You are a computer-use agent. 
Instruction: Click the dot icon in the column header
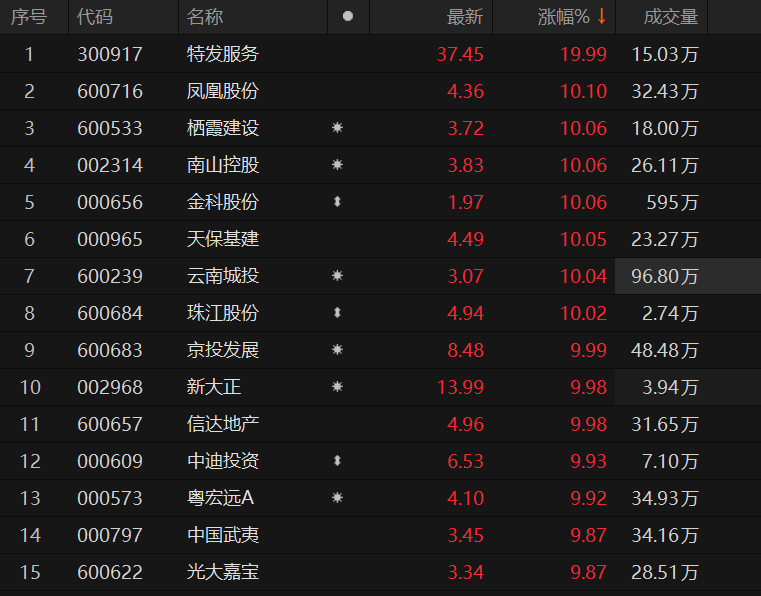click(347, 17)
